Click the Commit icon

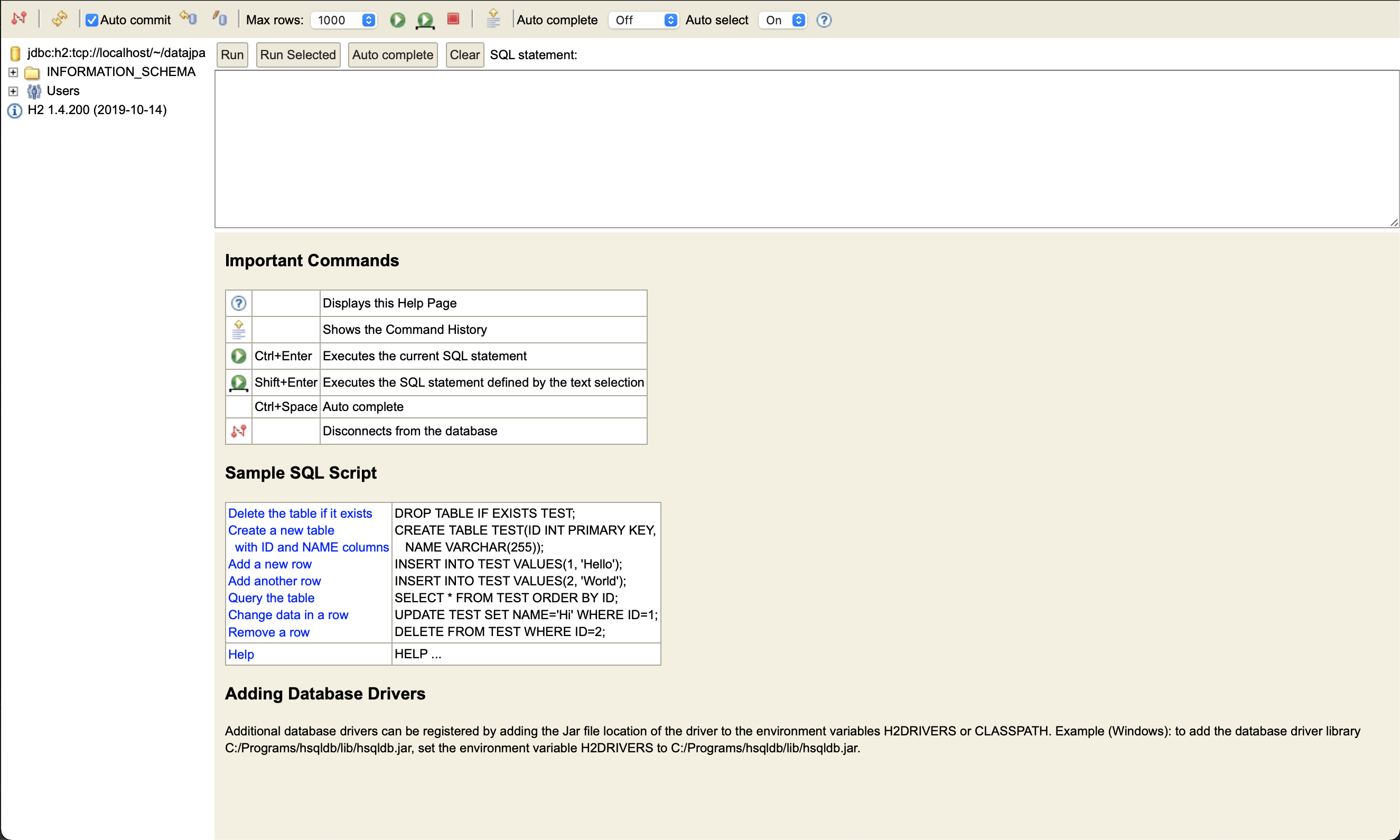tap(220, 18)
